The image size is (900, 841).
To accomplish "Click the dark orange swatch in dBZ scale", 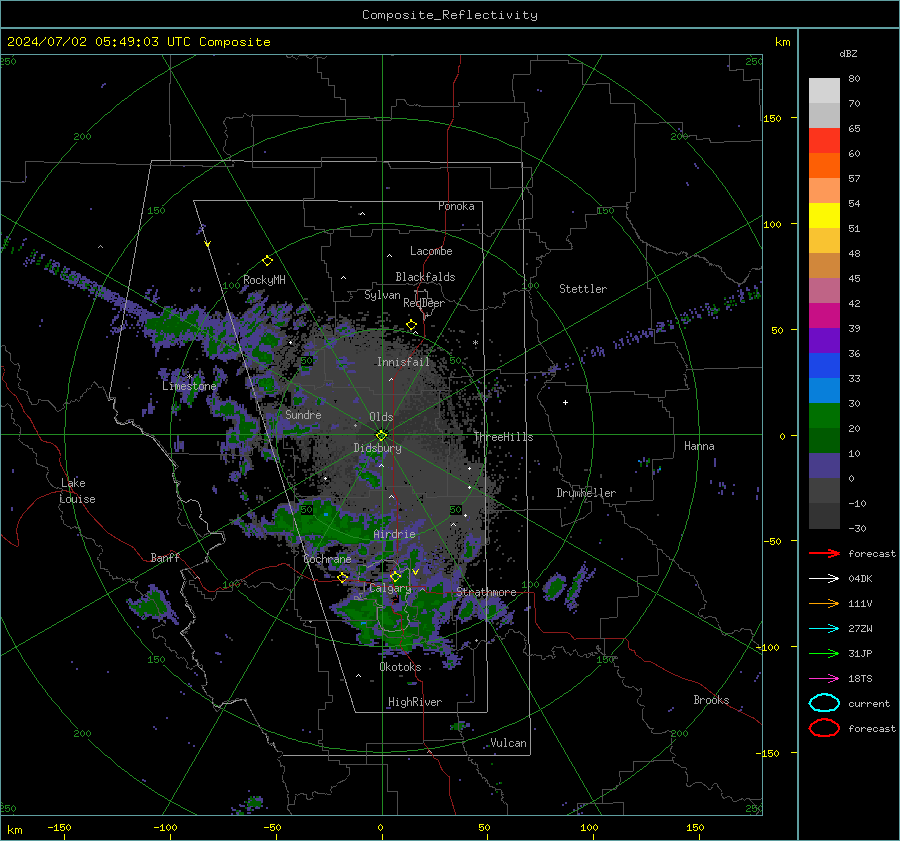I will [x=824, y=165].
